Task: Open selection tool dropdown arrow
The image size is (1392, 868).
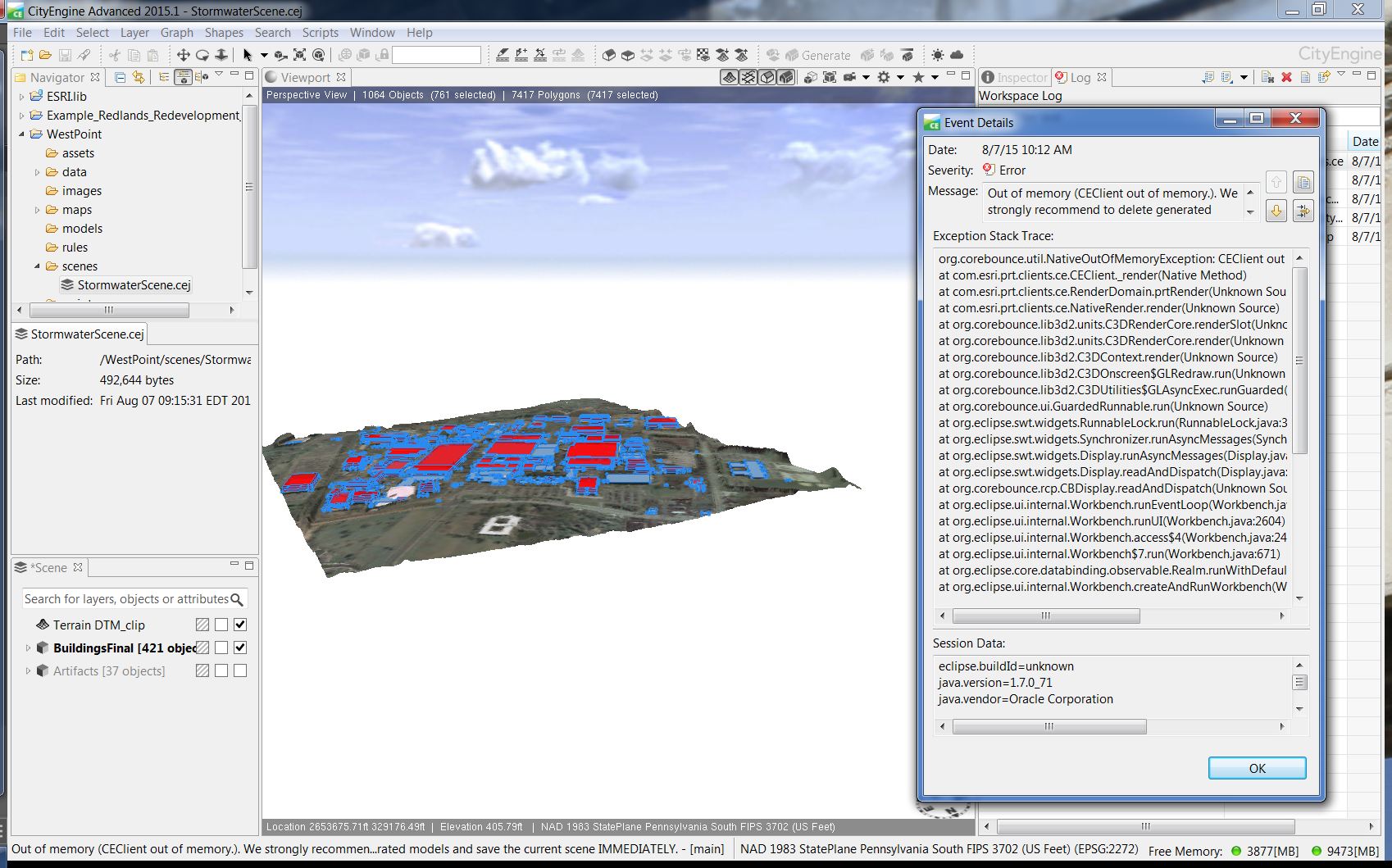Action: click(x=264, y=55)
